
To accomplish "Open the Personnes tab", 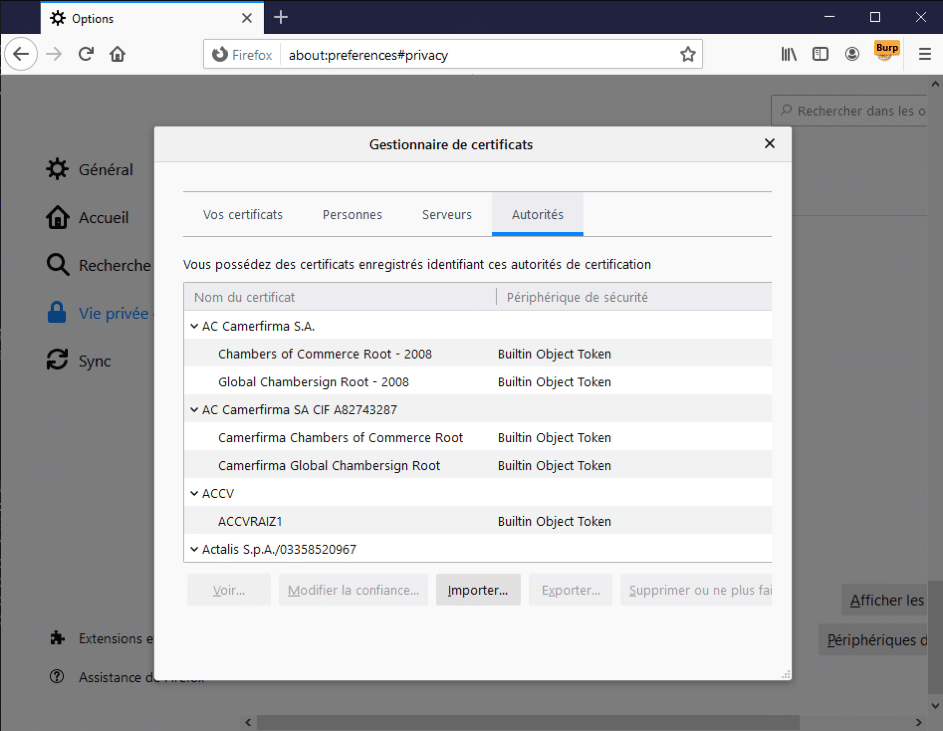I will pyautogui.click(x=352, y=215).
